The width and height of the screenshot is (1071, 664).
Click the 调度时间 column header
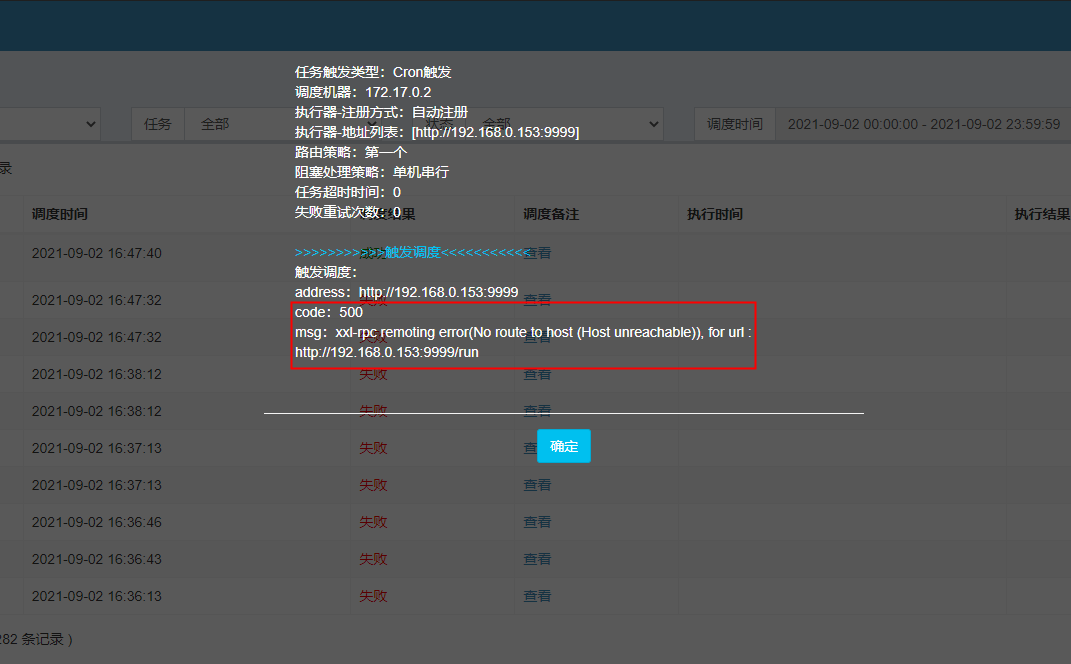60,214
